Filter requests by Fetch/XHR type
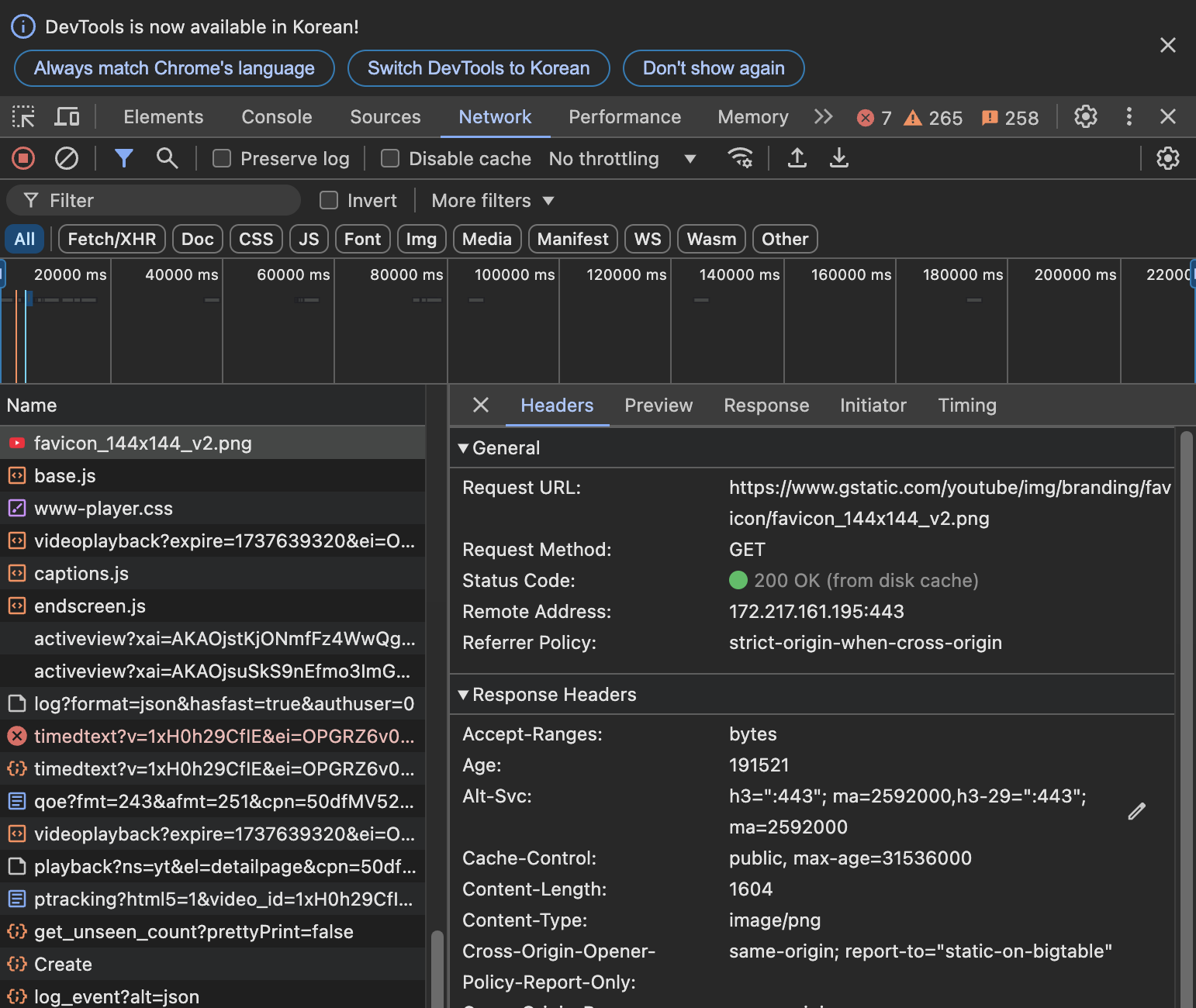 [112, 239]
